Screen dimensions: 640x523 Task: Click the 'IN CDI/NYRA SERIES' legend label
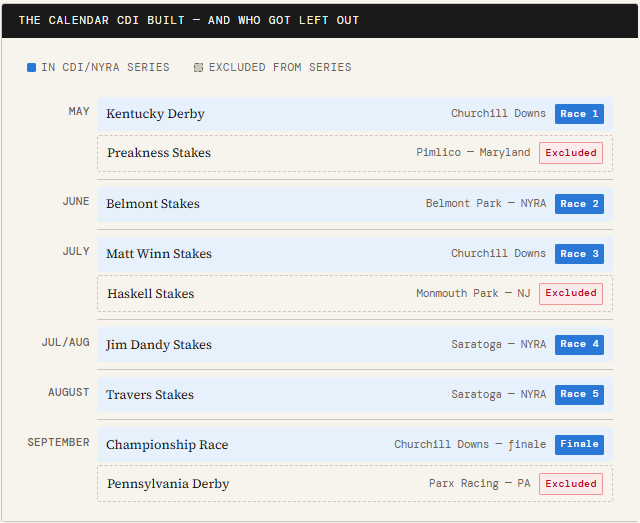105,67
